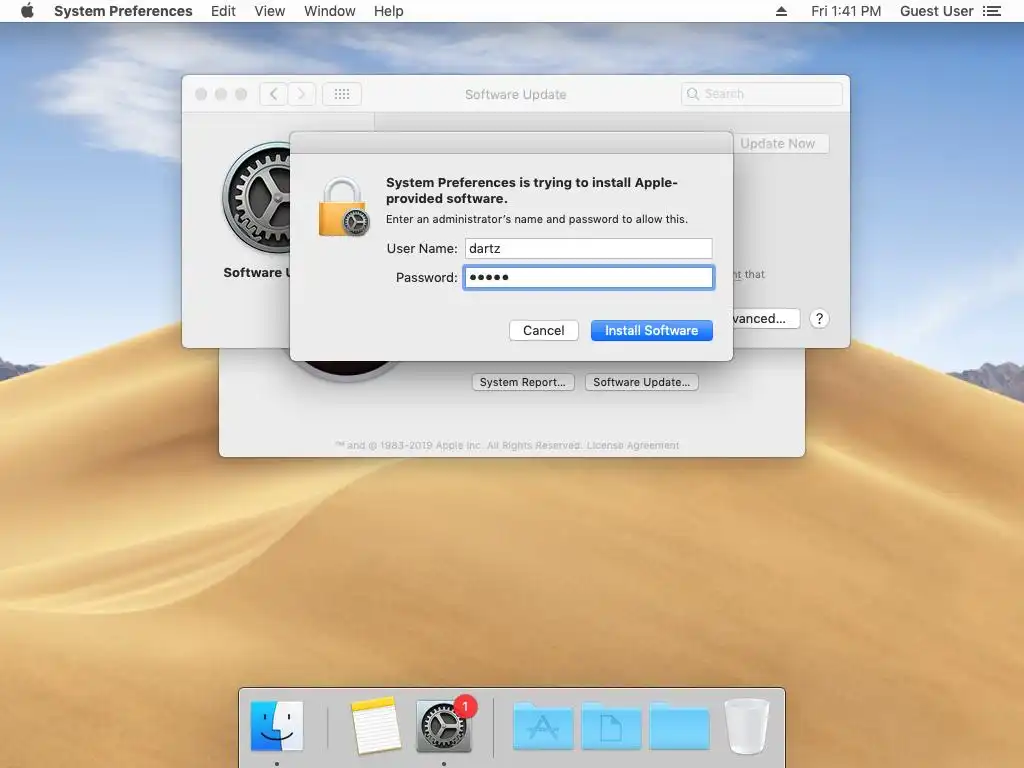Click the red close button of Software Update
The width and height of the screenshot is (1024, 768).
[201, 94]
